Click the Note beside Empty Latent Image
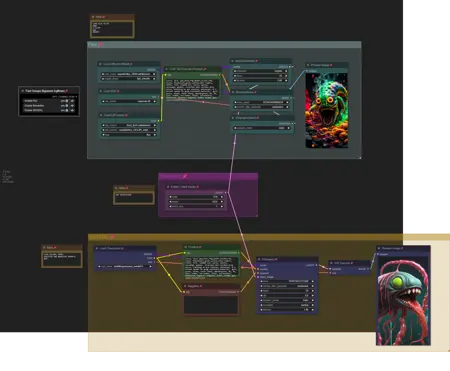The height and width of the screenshot is (371, 450). [134, 198]
